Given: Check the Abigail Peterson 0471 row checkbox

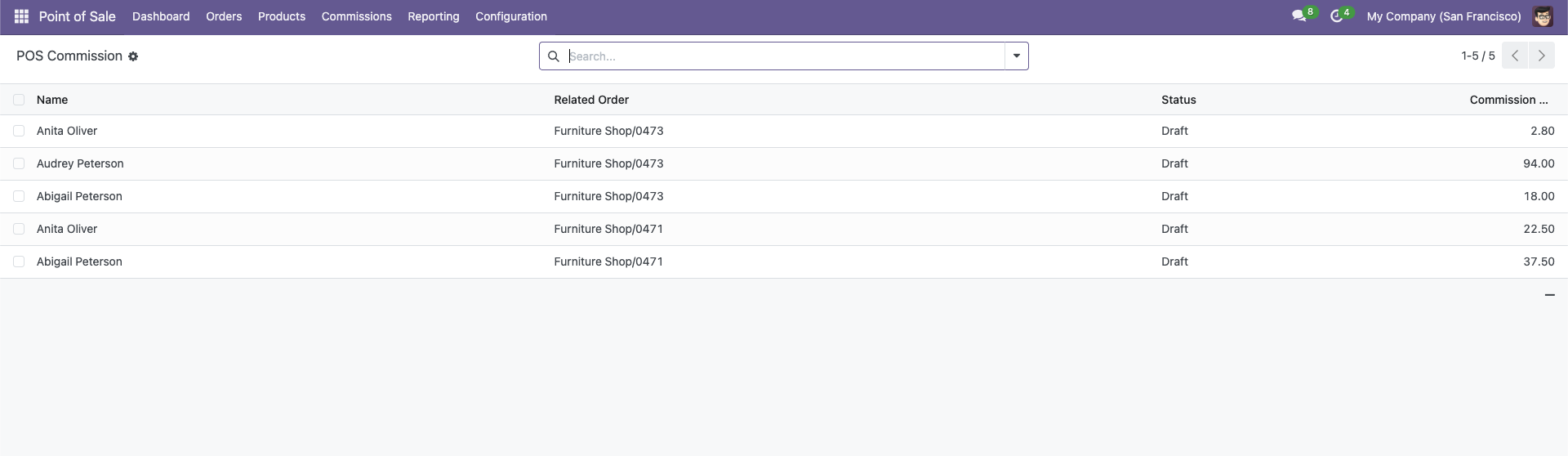Looking at the screenshot, I should 19,262.
